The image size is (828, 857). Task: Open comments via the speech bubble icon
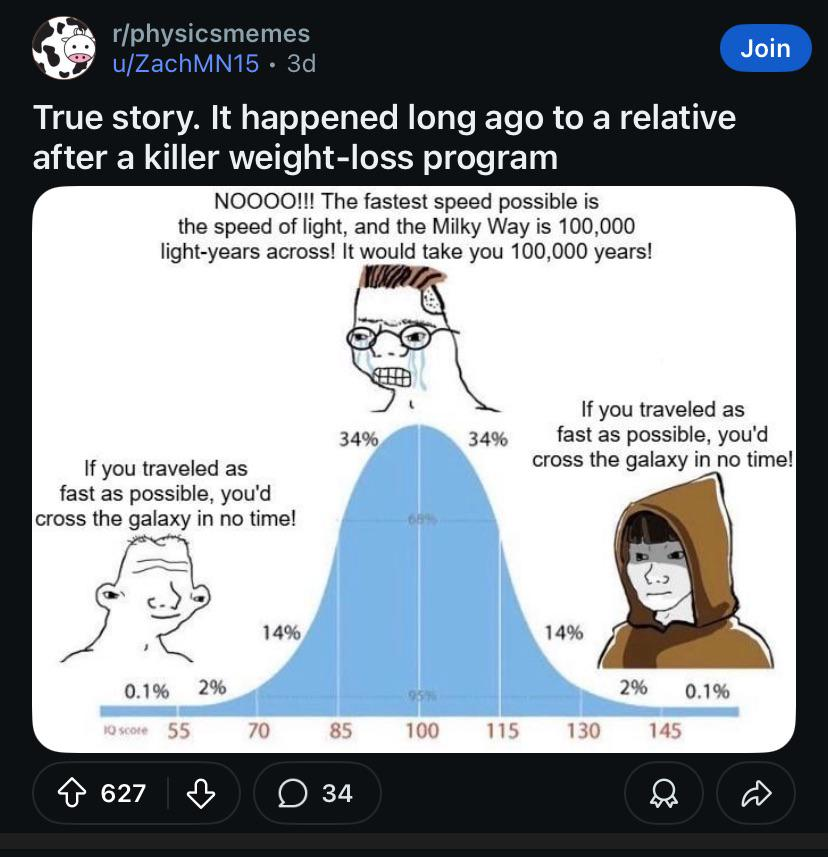pos(294,793)
